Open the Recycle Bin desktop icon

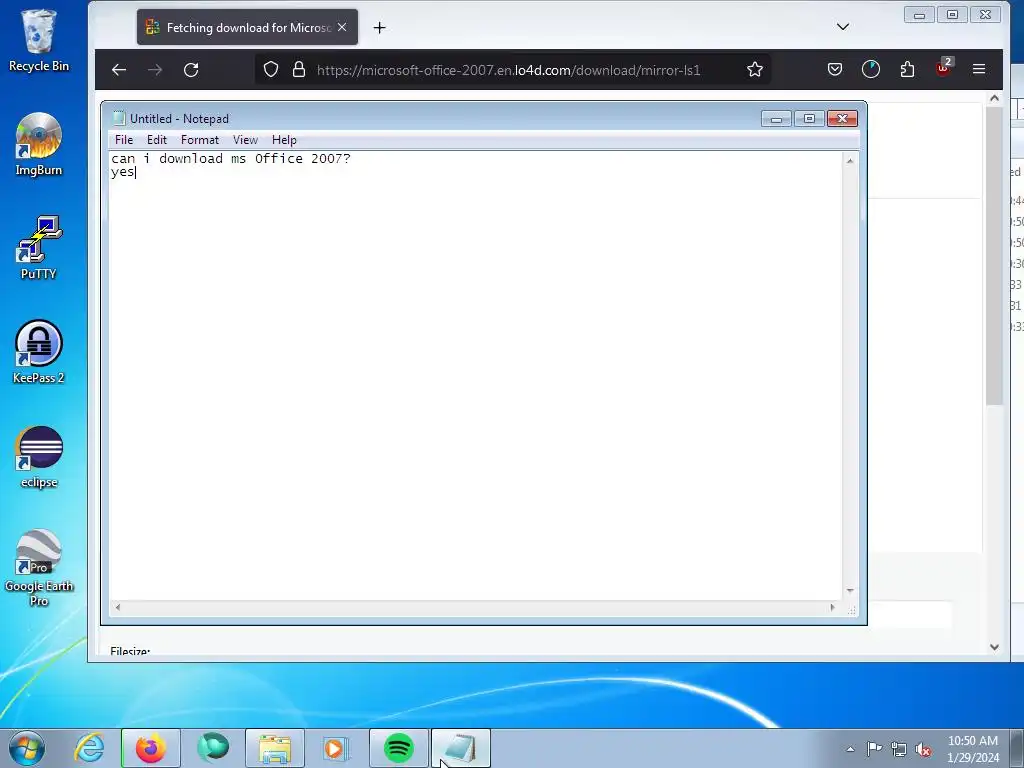[x=39, y=40]
